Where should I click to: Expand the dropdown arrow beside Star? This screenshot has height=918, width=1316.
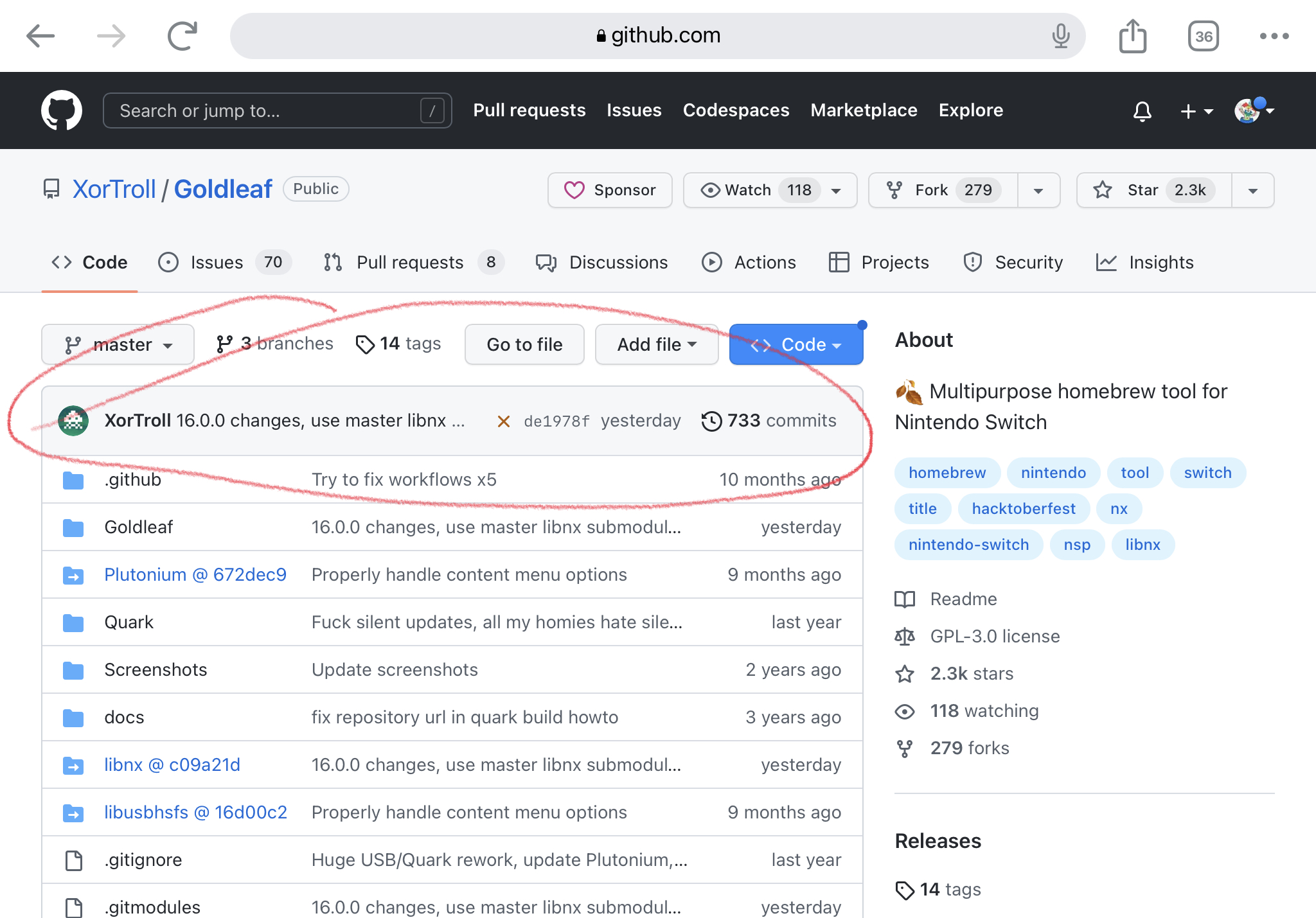1253,190
